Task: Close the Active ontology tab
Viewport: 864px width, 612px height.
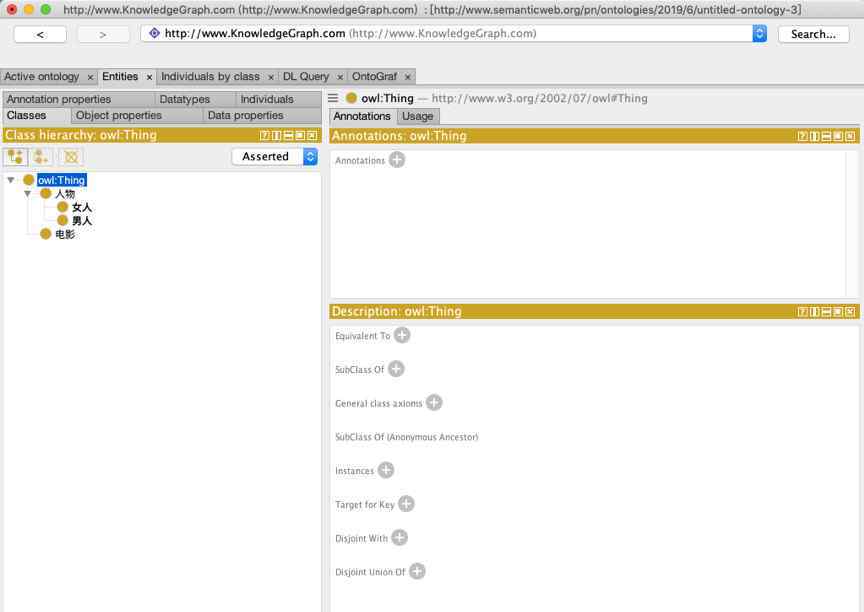Action: pos(90,78)
